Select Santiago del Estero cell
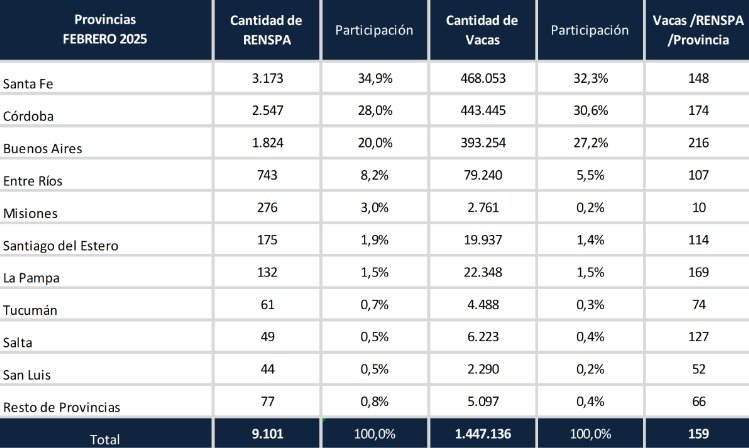Image resolution: width=749 pixels, height=448 pixels. 61,246
